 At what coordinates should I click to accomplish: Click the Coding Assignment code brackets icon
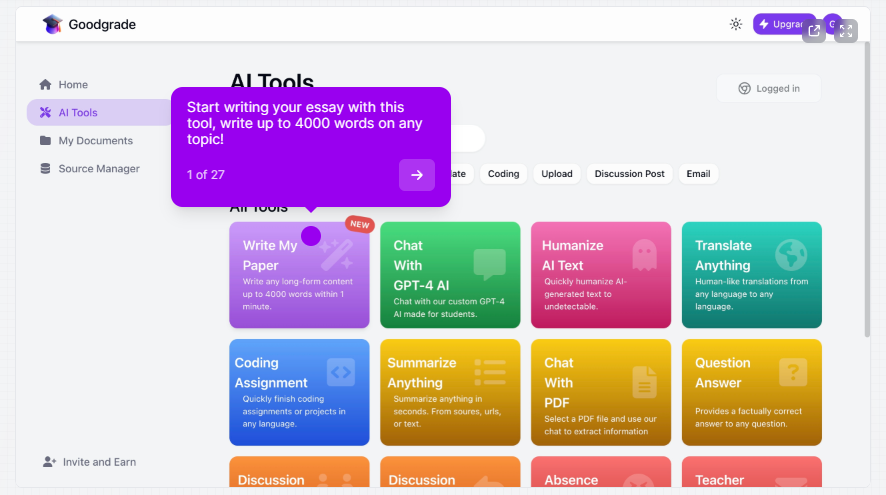[x=341, y=372]
